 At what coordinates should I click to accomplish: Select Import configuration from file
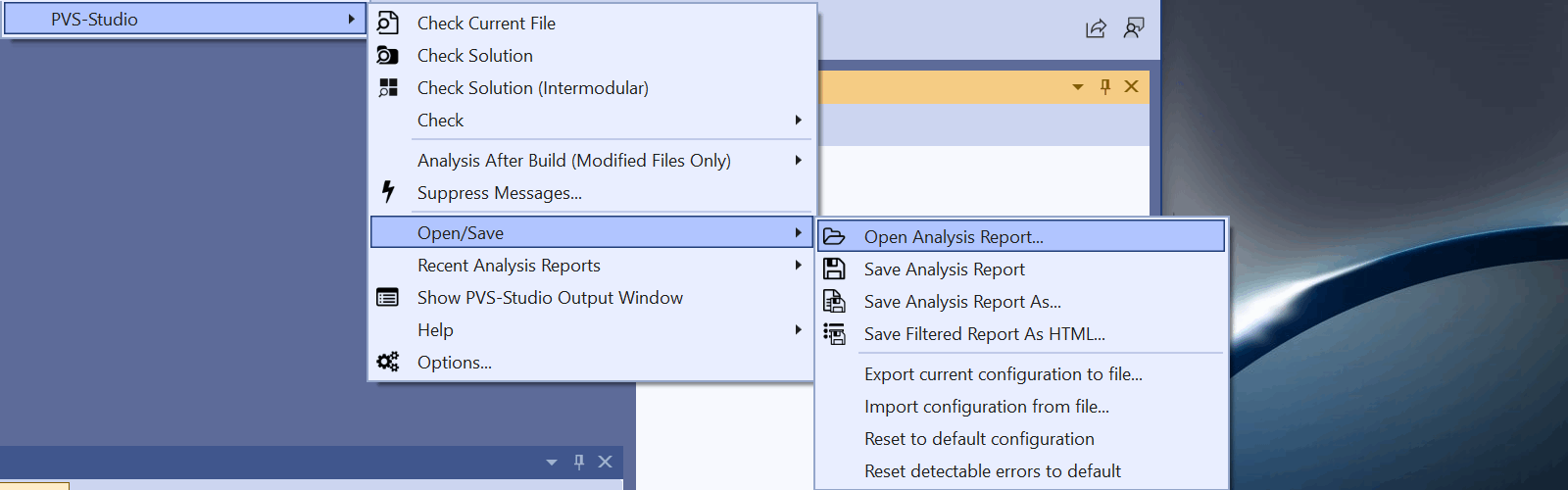(x=986, y=407)
